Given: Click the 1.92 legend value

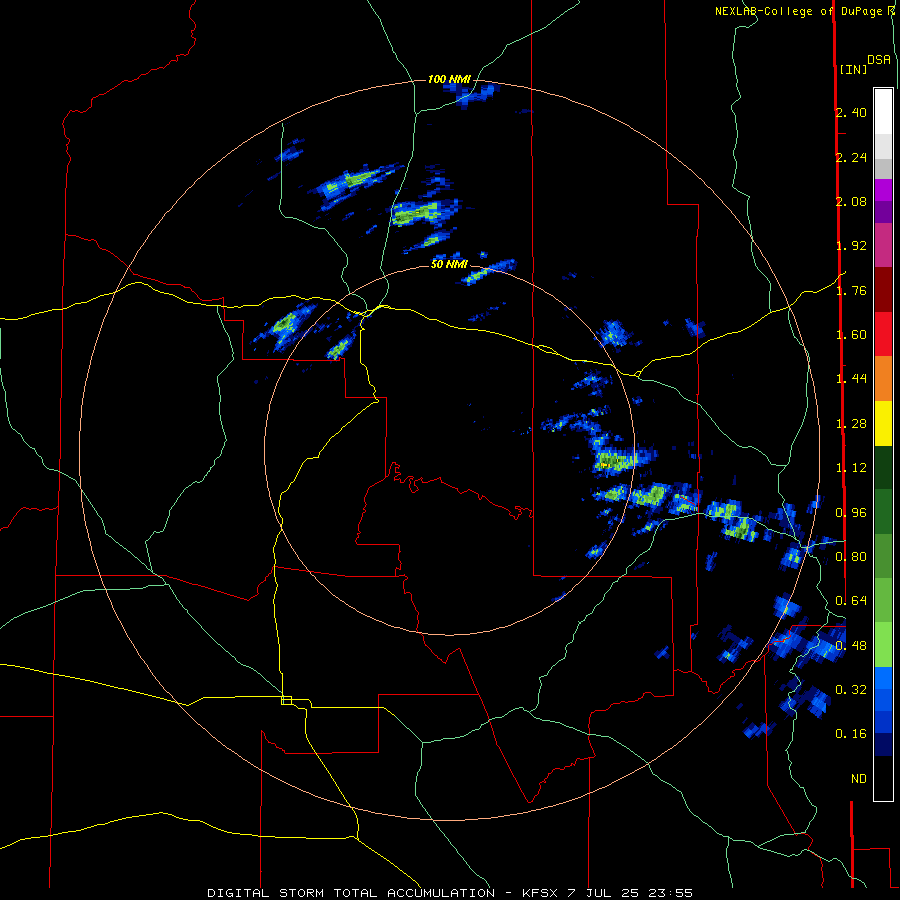Looking at the screenshot, I should (851, 246).
